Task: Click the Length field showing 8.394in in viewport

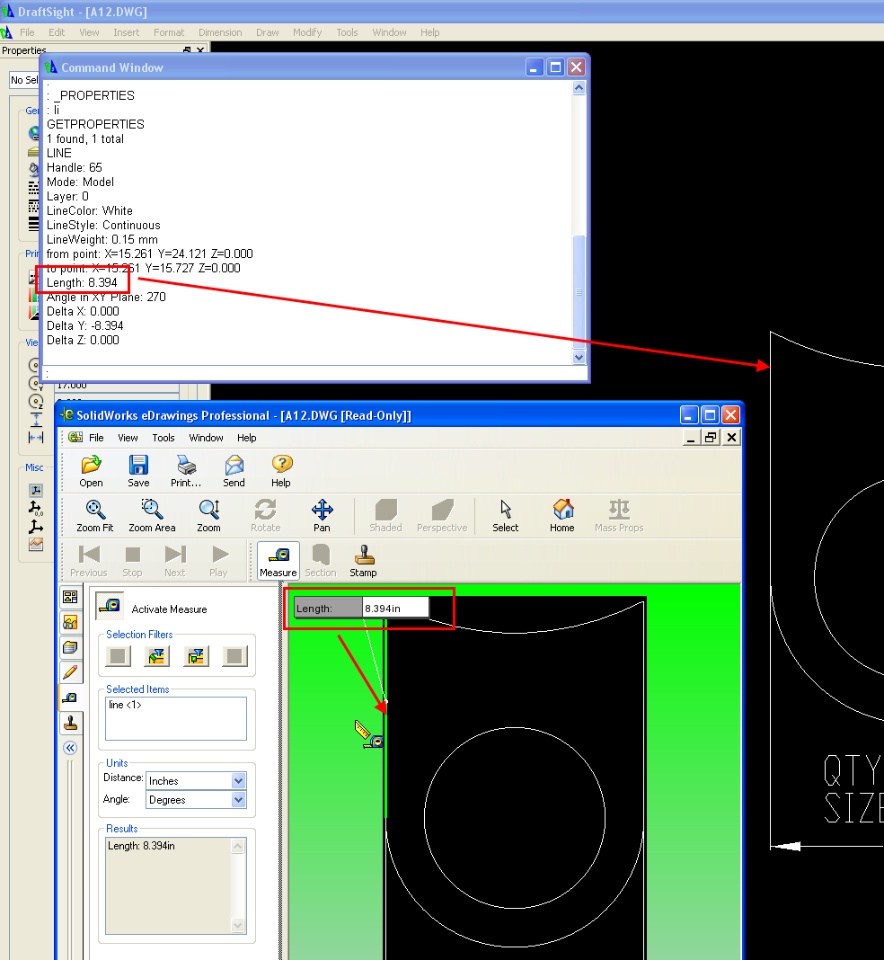Action: click(x=395, y=608)
